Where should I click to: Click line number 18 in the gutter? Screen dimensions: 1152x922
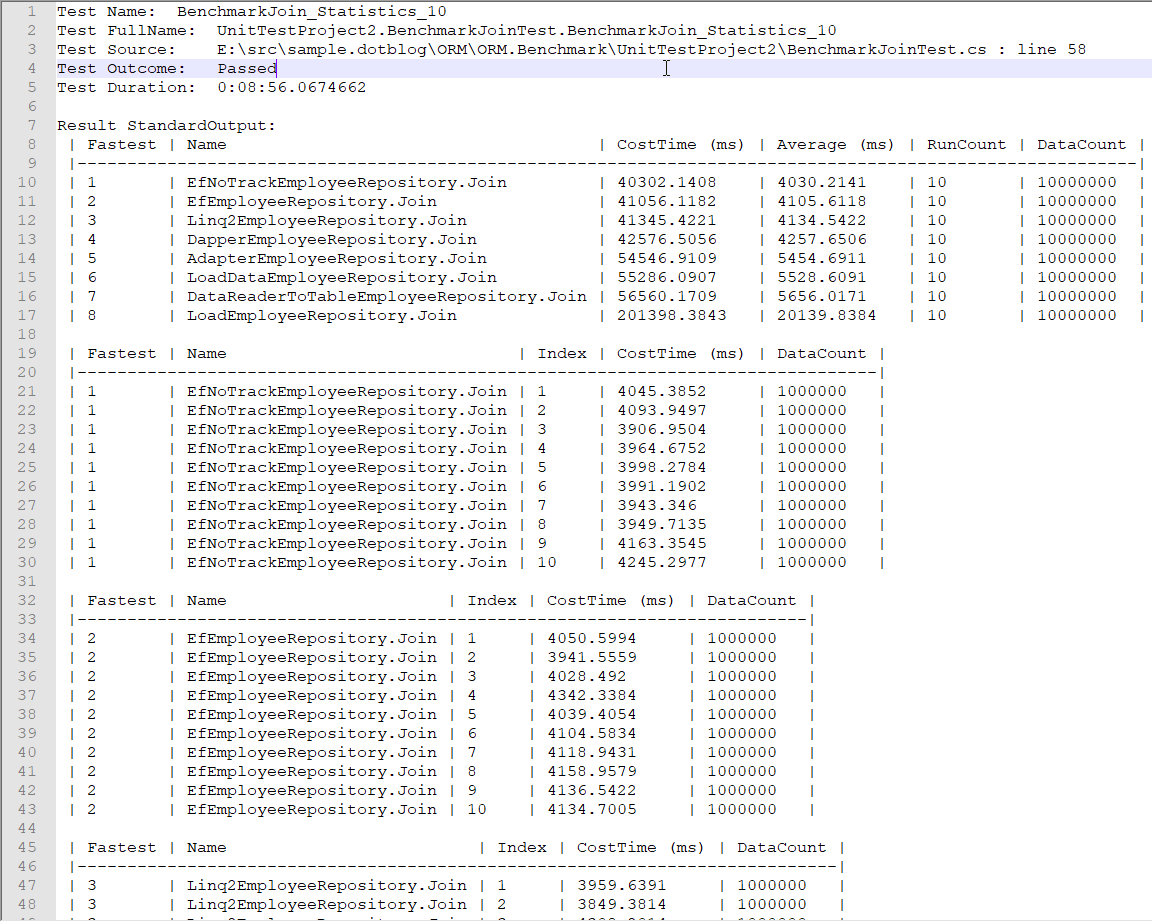tap(28, 334)
